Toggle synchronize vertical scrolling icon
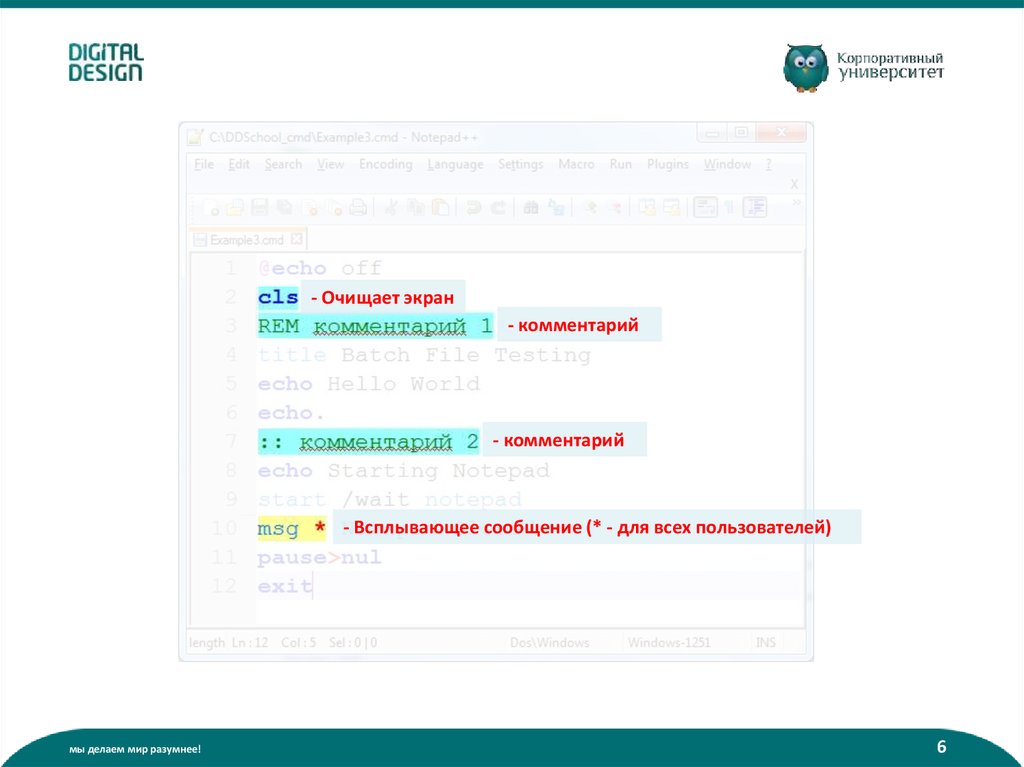The width and height of the screenshot is (1024, 767). click(647, 208)
